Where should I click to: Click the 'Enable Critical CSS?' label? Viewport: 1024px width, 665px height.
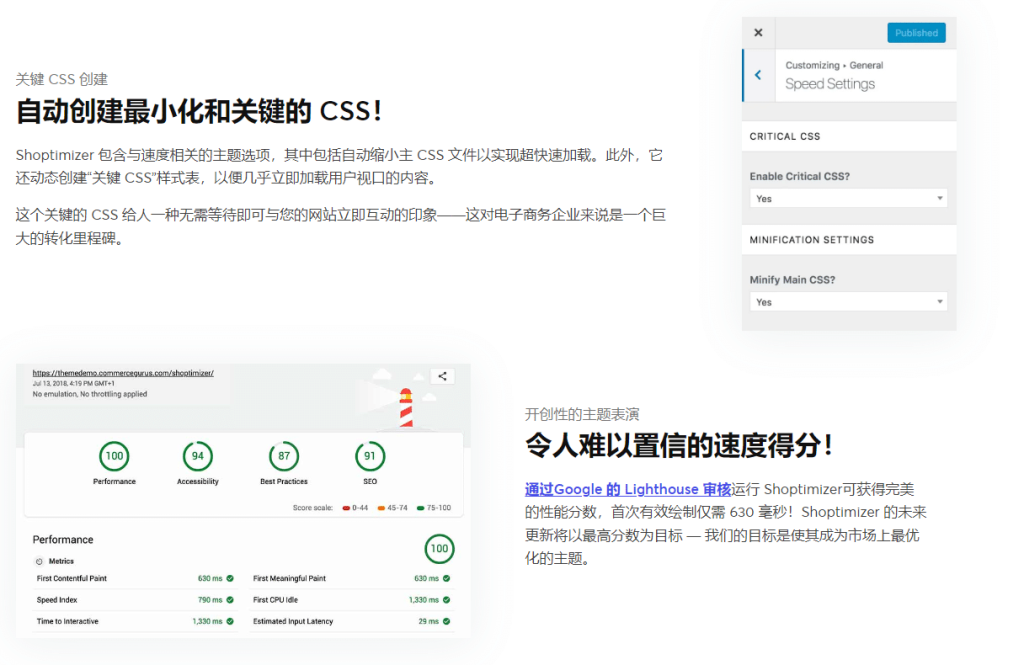pos(799,176)
